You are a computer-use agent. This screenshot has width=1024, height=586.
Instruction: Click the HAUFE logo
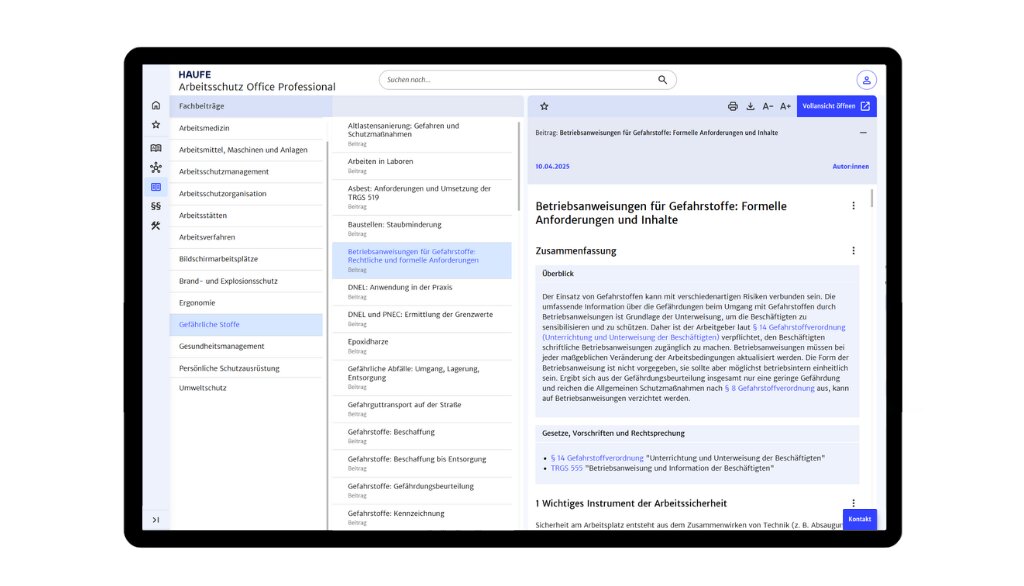(x=195, y=74)
